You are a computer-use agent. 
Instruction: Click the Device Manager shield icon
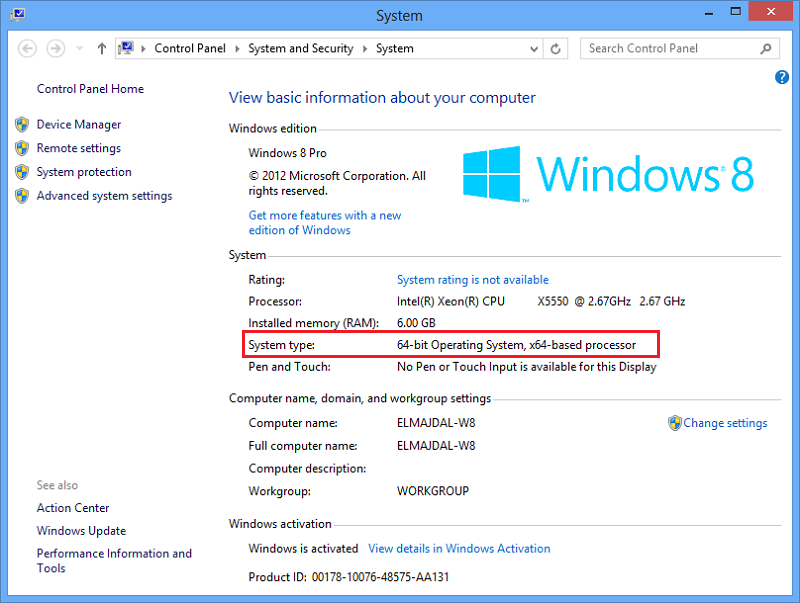pyautogui.click(x=22, y=124)
